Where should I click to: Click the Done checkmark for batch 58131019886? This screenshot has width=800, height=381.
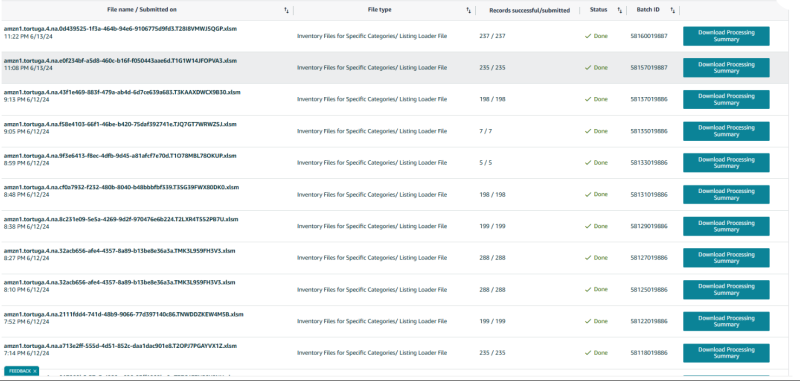click(588, 194)
